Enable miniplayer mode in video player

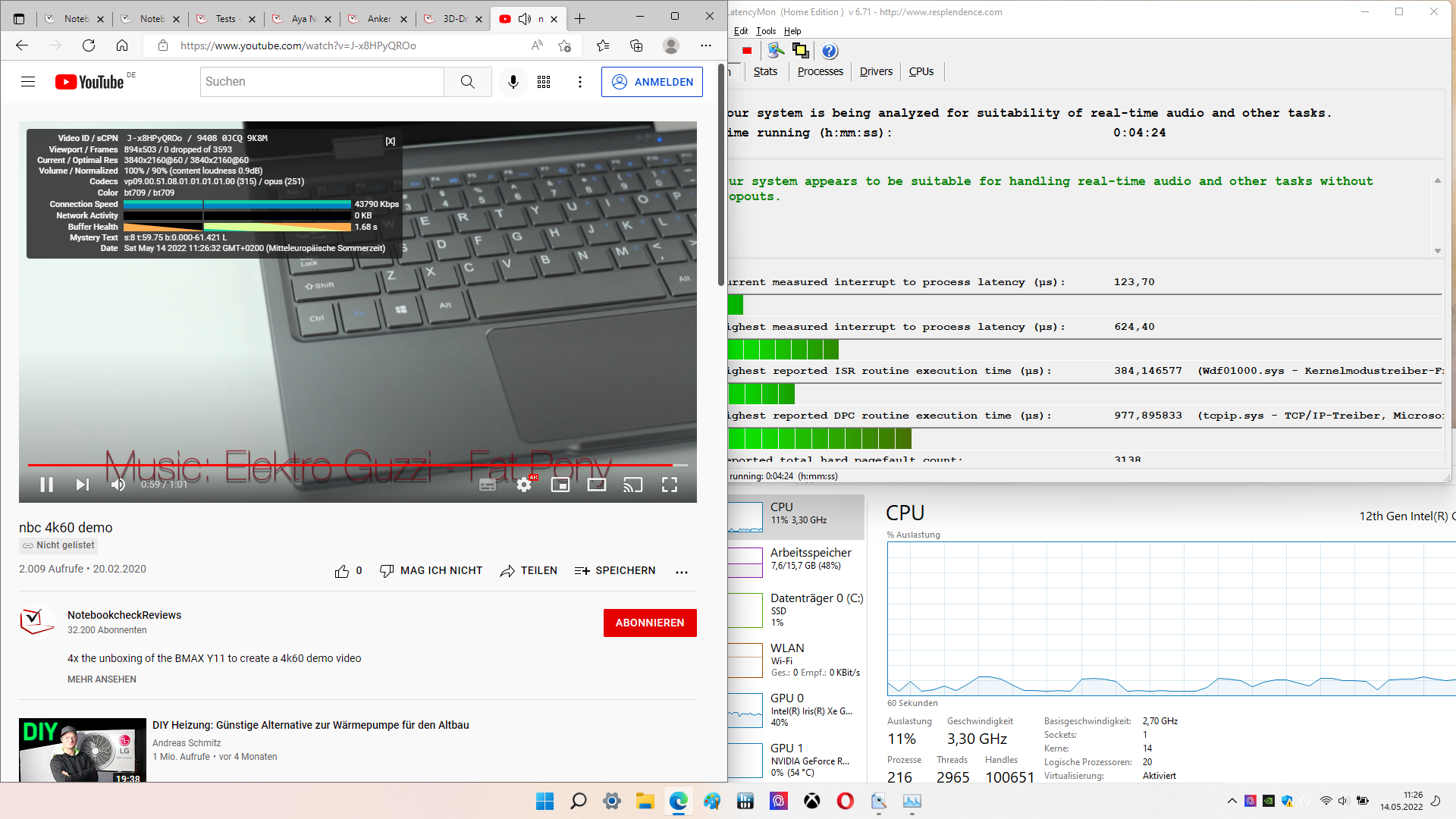(x=560, y=485)
